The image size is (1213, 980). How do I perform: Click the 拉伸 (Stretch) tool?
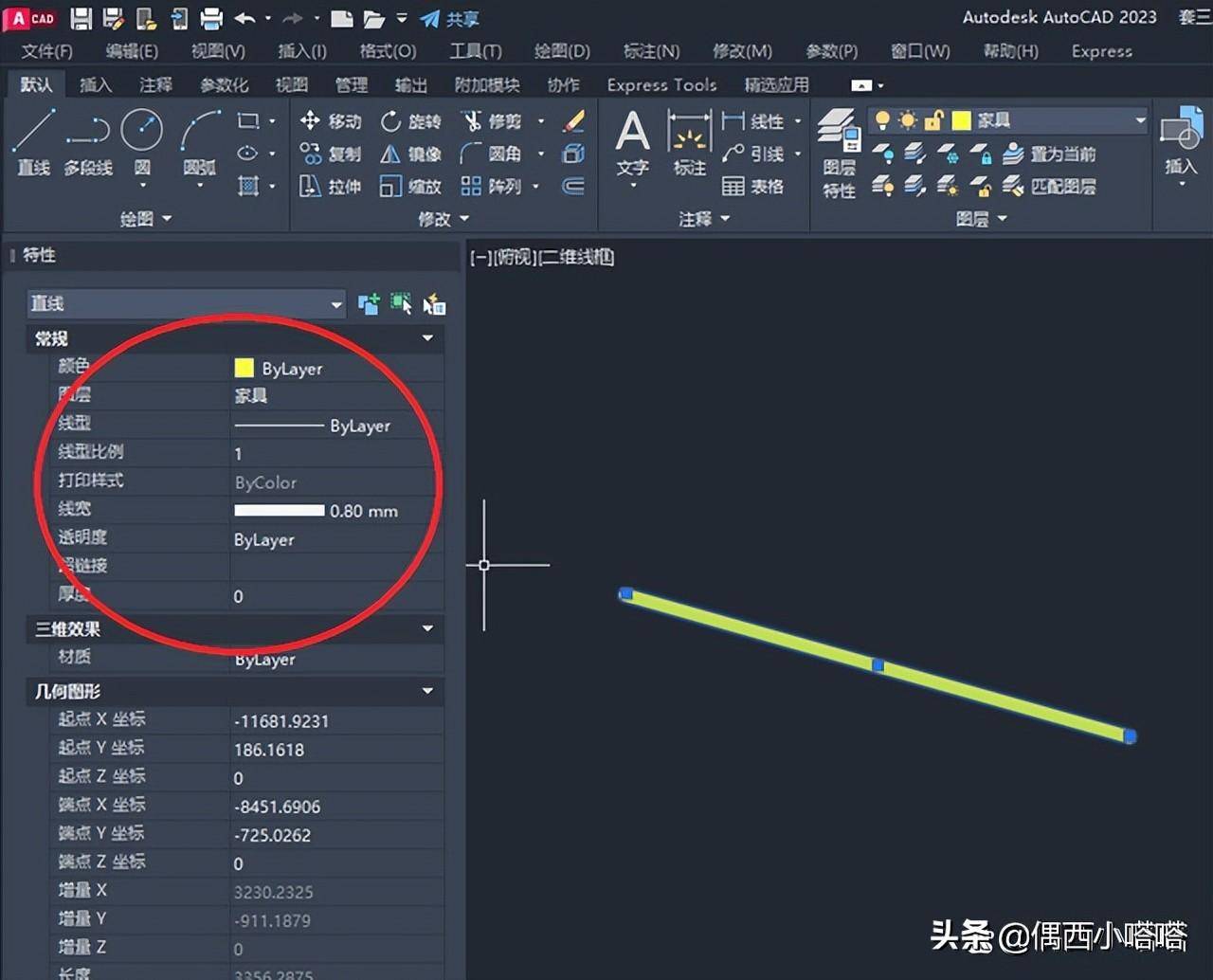coord(331,186)
